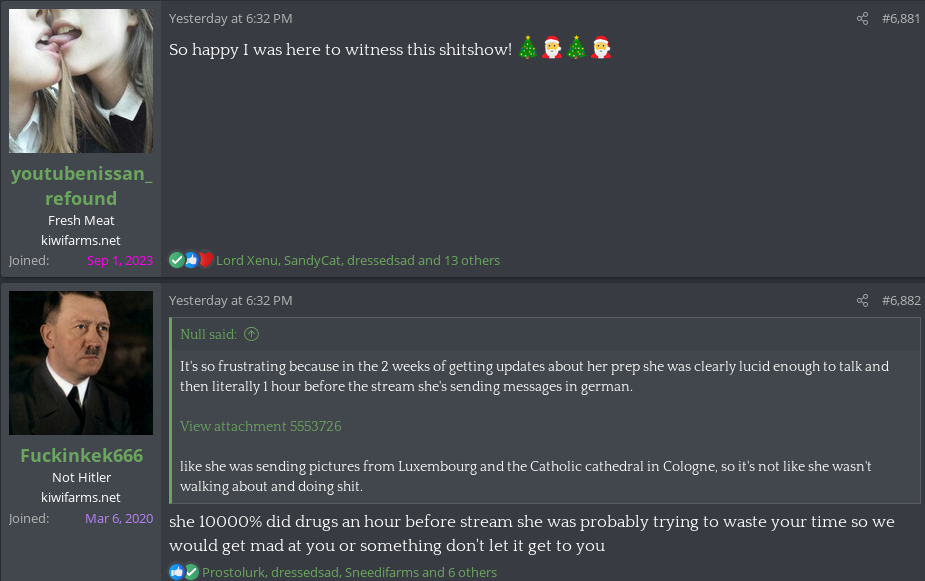This screenshot has width=925, height=581.
Task: Click first post timestamp Yesterday at 6:32 PM
Action: (x=231, y=19)
